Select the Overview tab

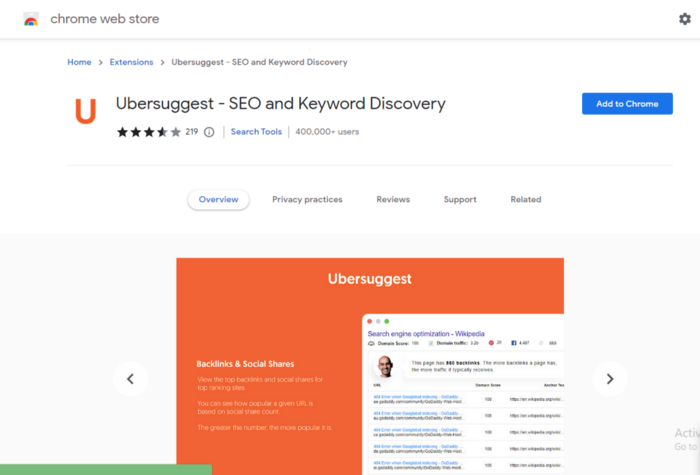click(x=218, y=200)
